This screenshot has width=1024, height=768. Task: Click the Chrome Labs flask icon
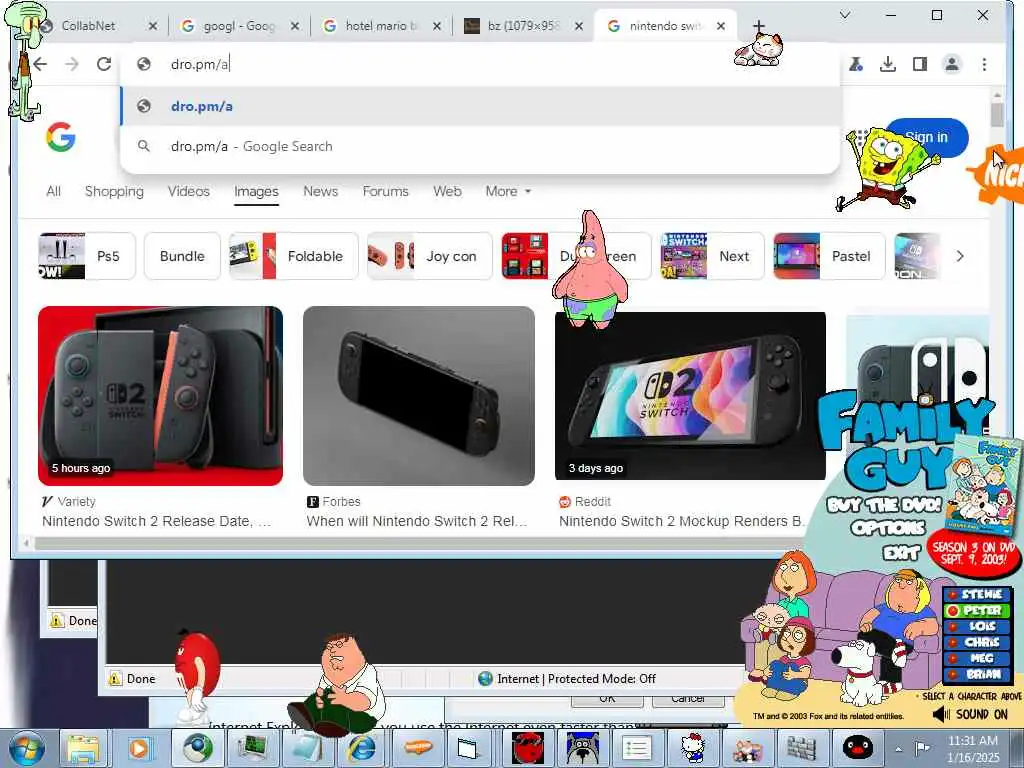(856, 64)
